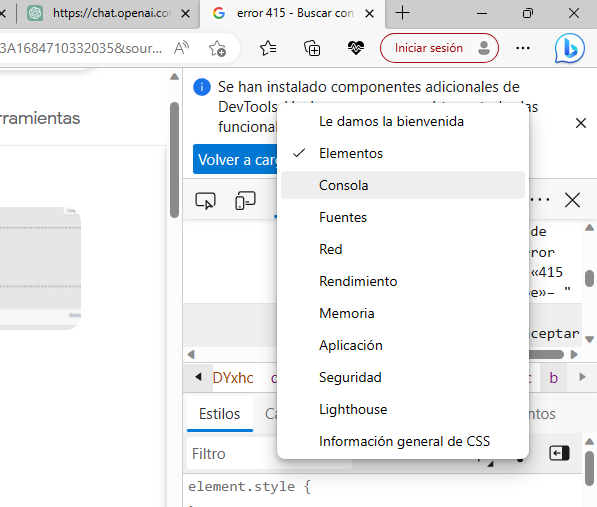
Task: Click DYxhc breadcrumb element
Action: 233,378
